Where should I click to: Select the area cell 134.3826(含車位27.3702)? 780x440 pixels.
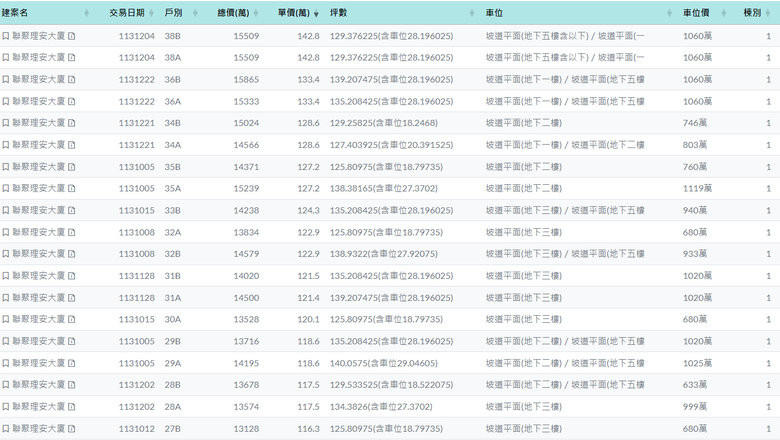tap(381, 407)
